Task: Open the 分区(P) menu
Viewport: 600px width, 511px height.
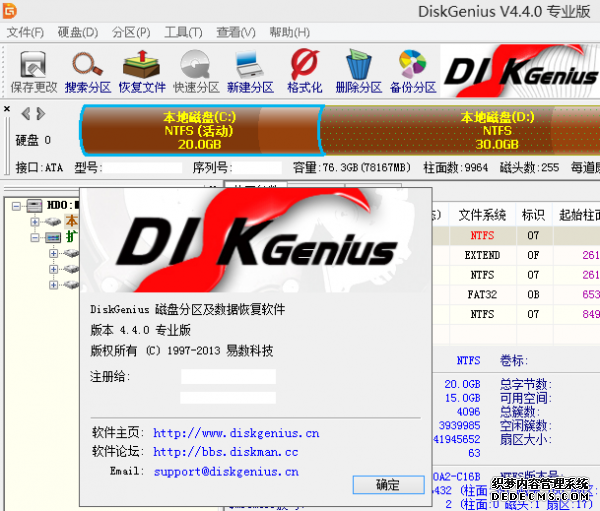Action: (131, 33)
